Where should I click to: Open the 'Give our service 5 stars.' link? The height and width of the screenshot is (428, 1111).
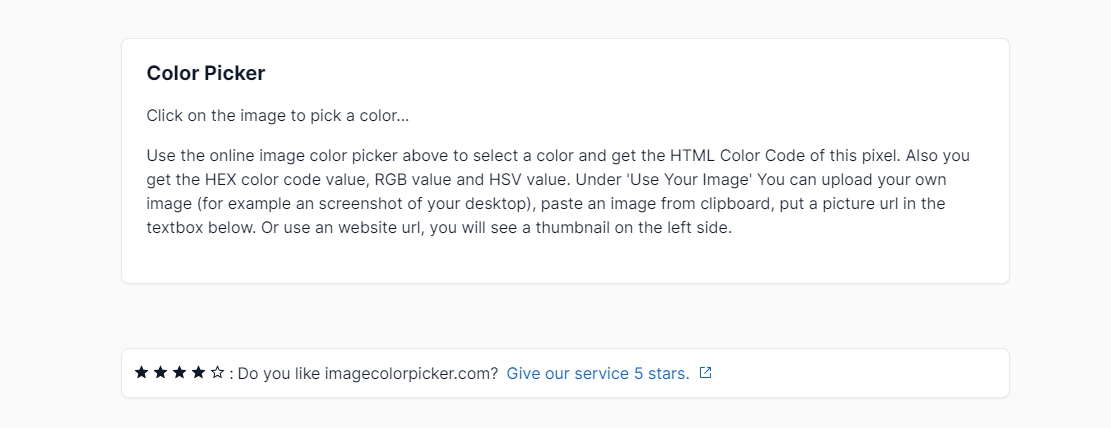[x=598, y=373]
